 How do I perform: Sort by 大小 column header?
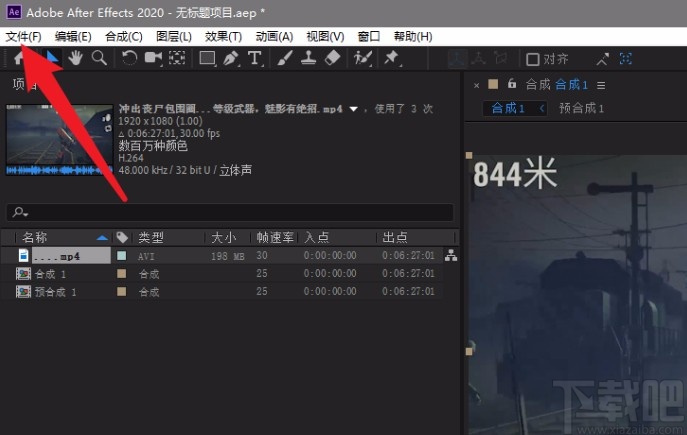[224, 237]
